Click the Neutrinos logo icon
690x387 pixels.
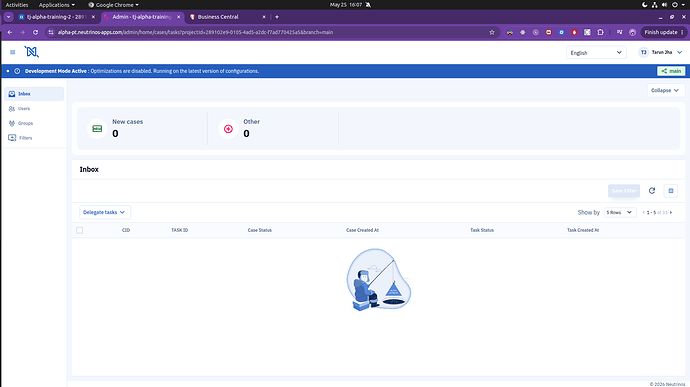click(31, 52)
